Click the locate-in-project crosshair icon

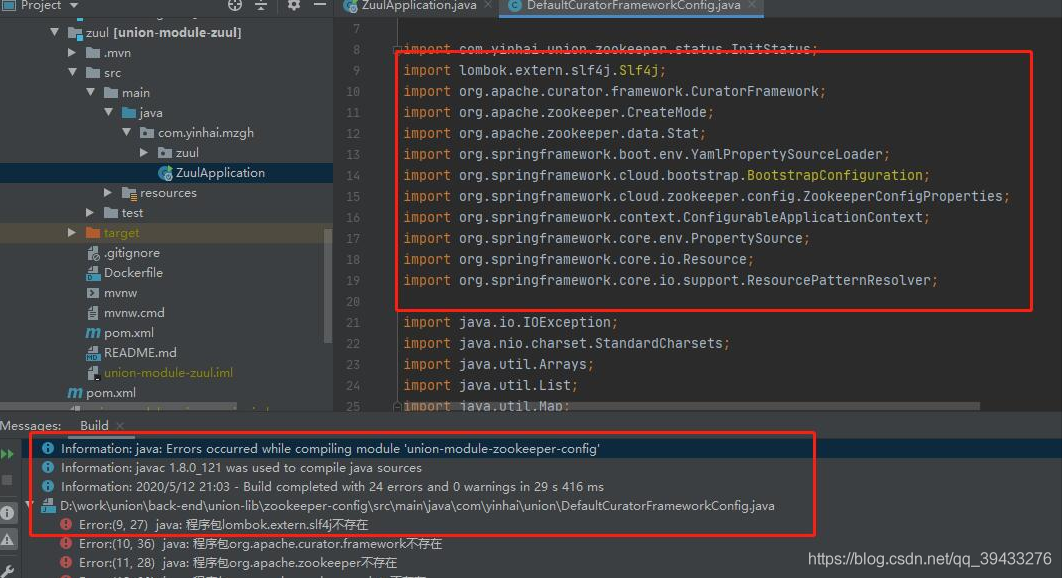[x=234, y=5]
